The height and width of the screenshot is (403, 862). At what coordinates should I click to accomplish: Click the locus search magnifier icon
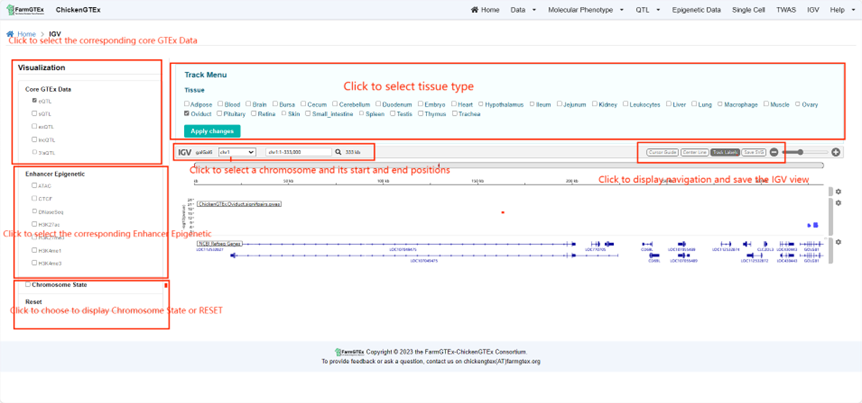pyautogui.click(x=338, y=152)
